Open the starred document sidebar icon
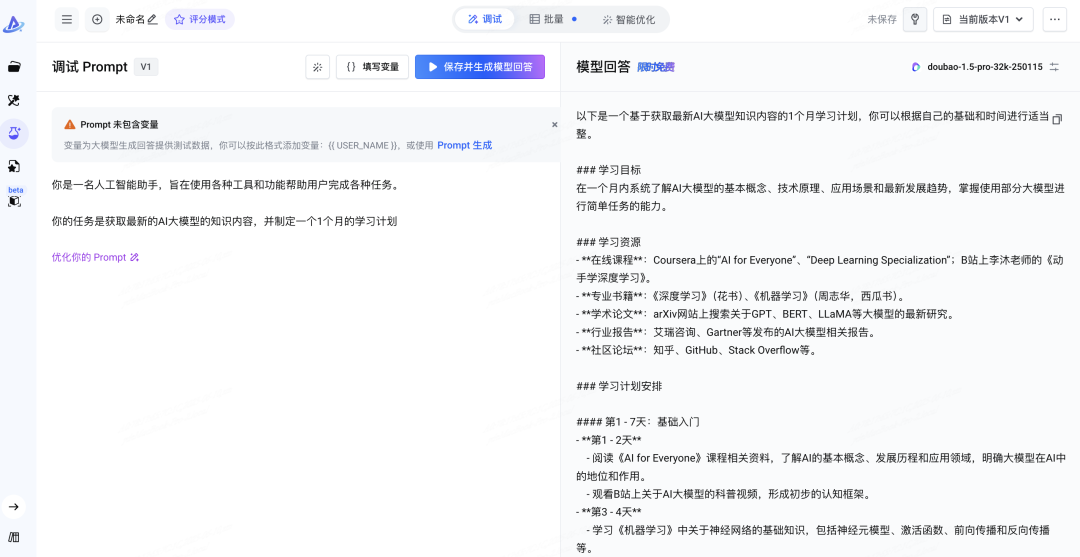1080x557 pixels. [x=14, y=166]
